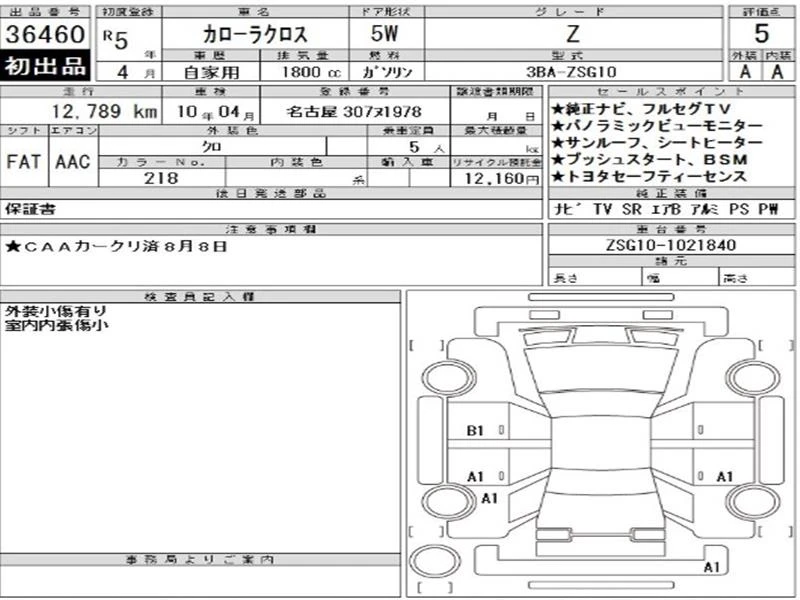
Task: Click the inspector note 外装小傷有り
Action: 56,311
